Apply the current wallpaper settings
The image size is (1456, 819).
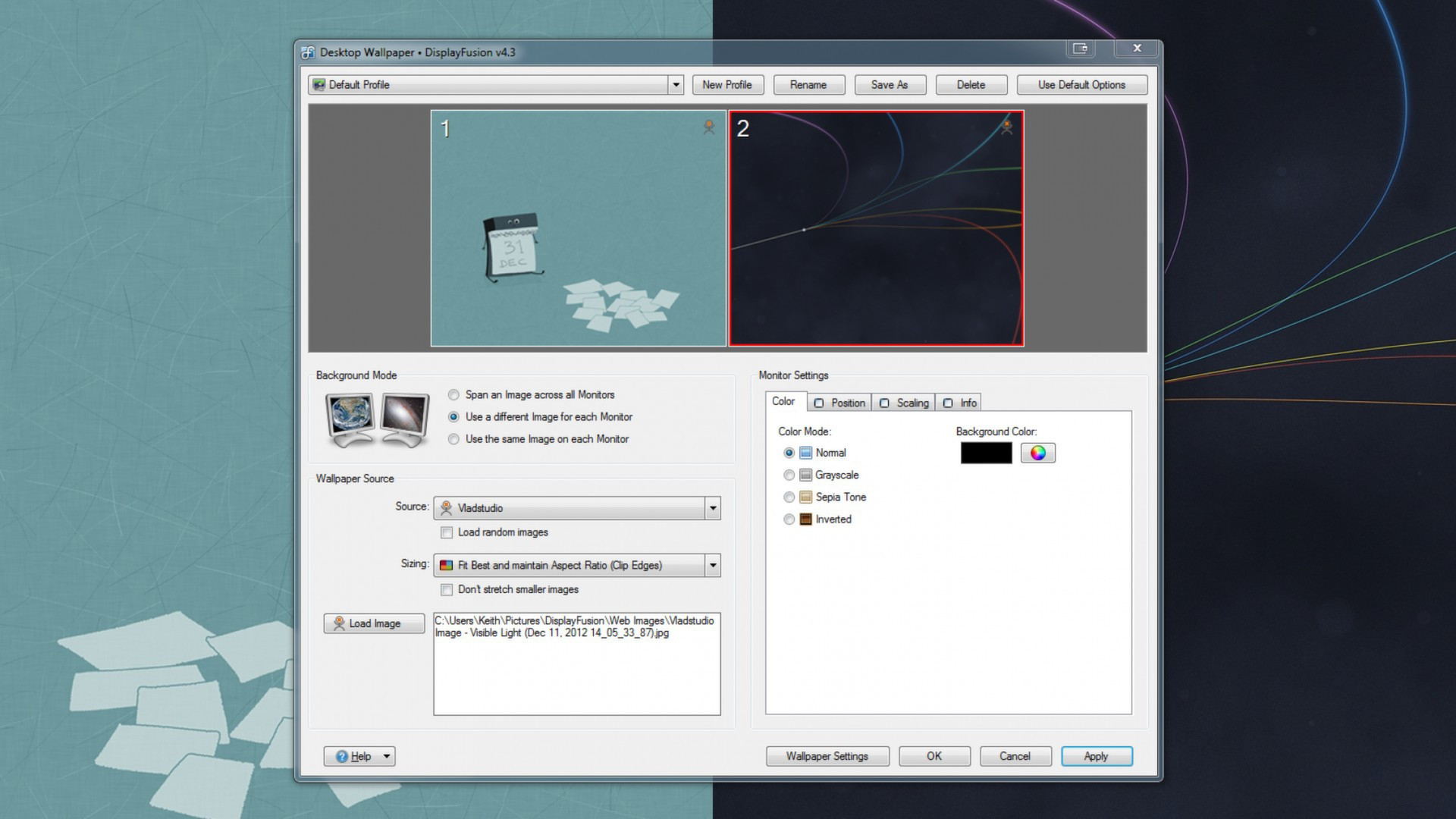pyautogui.click(x=1096, y=756)
